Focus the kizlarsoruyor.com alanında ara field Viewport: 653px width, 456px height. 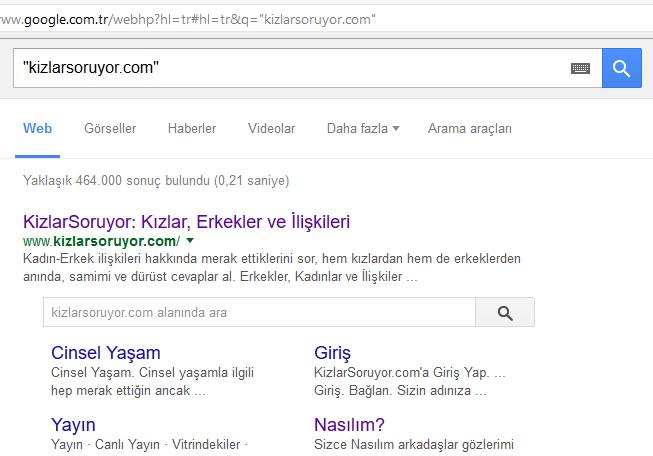(x=259, y=312)
